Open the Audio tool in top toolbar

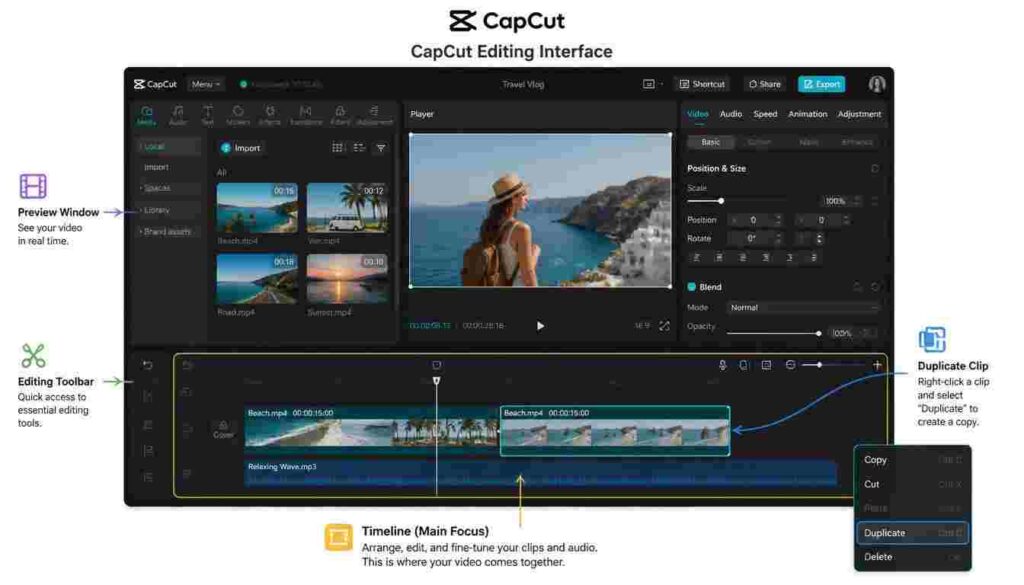click(178, 115)
